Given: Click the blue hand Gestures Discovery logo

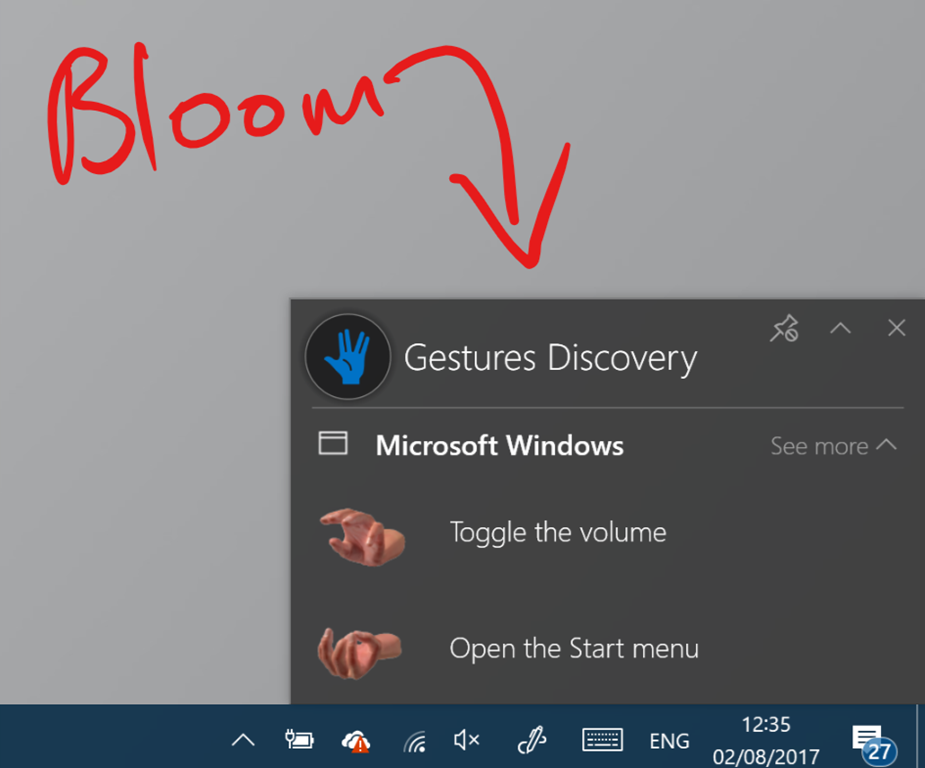Looking at the screenshot, I should (348, 357).
